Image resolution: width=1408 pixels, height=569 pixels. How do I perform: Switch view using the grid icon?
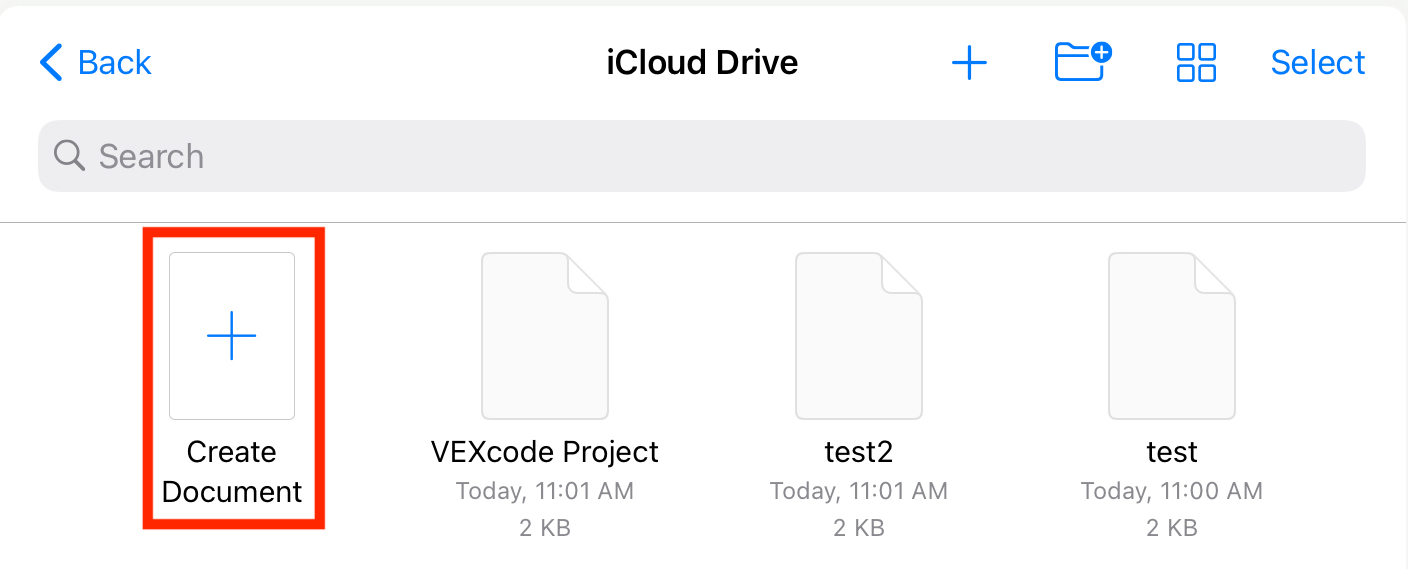(1196, 62)
